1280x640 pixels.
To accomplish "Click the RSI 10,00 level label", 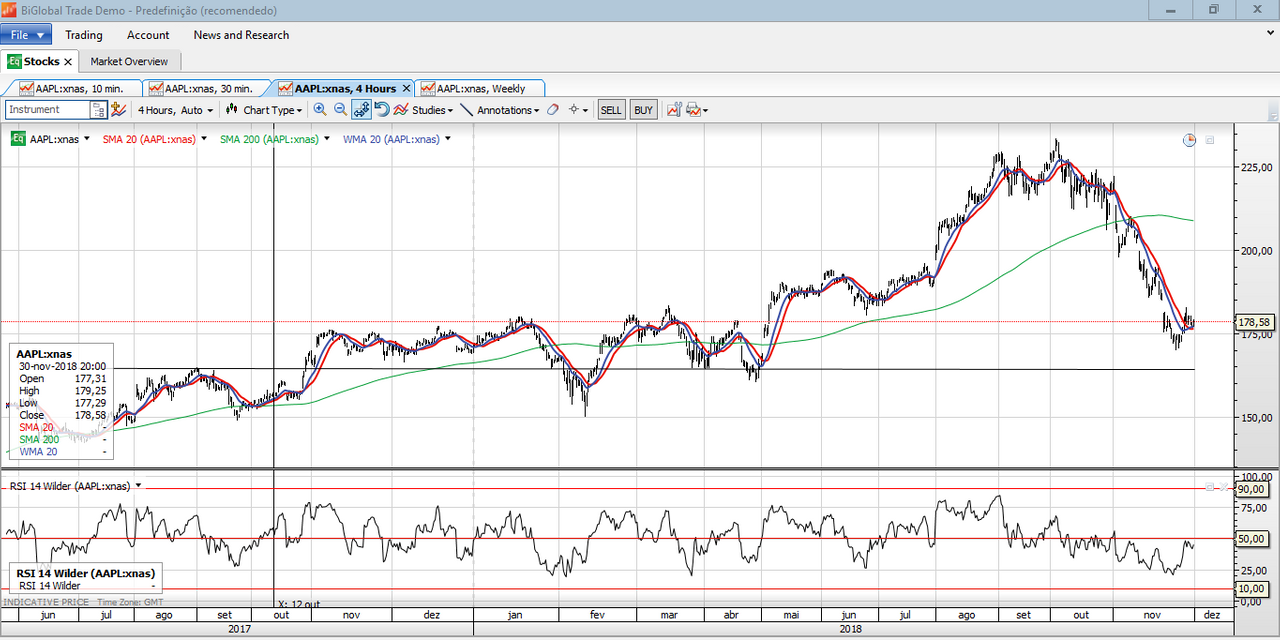I will tap(1252, 589).
